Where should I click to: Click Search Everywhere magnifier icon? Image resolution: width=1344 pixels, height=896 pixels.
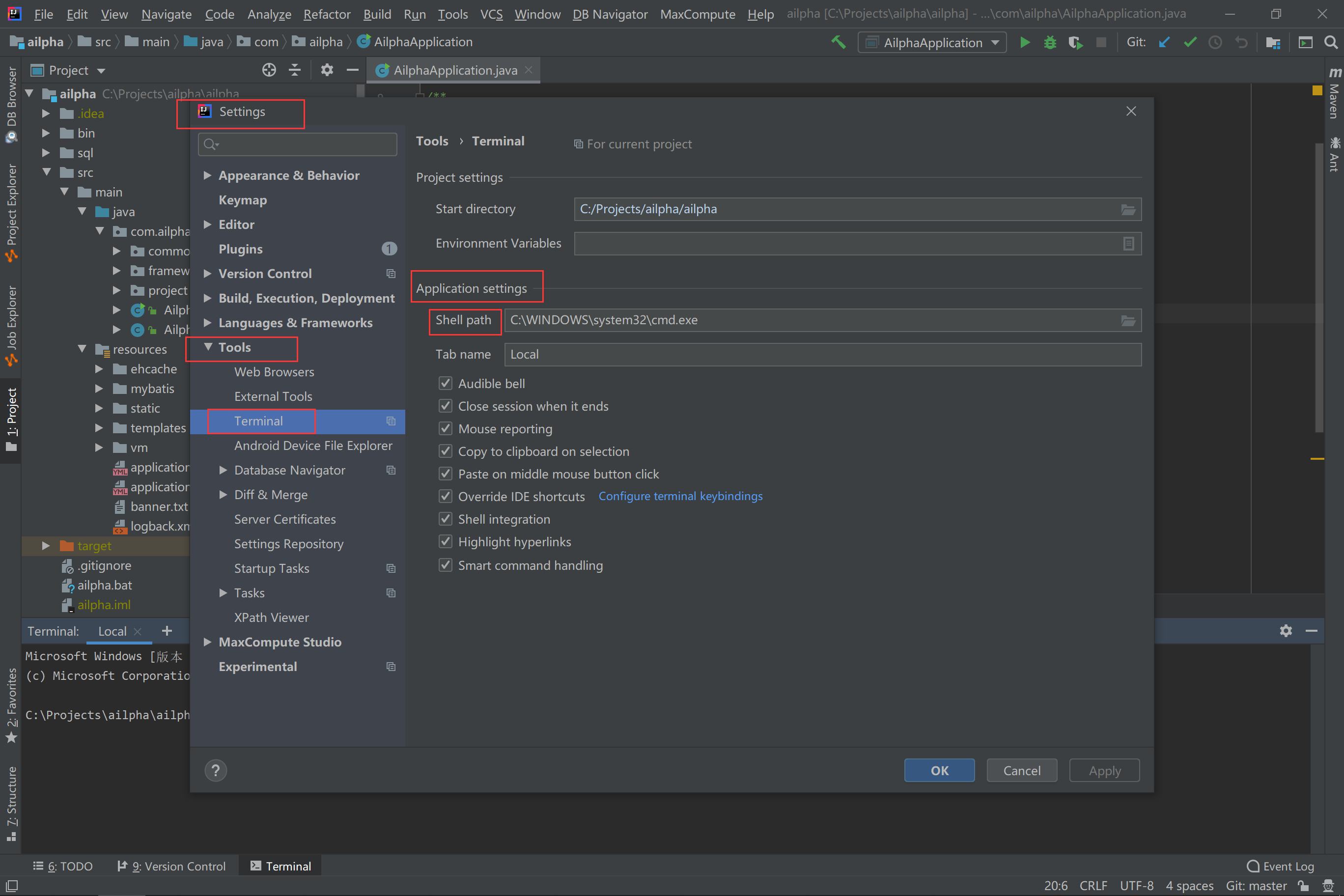point(1330,42)
